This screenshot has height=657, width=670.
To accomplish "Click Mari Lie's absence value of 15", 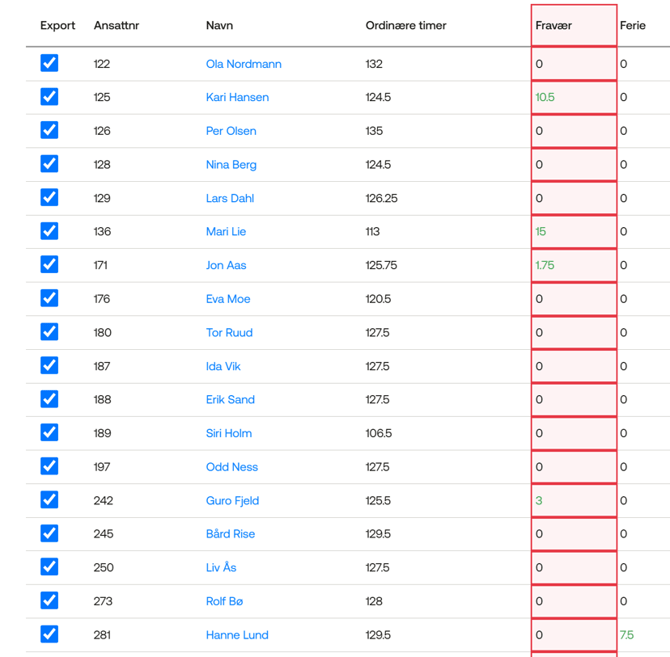I will 541,232.
